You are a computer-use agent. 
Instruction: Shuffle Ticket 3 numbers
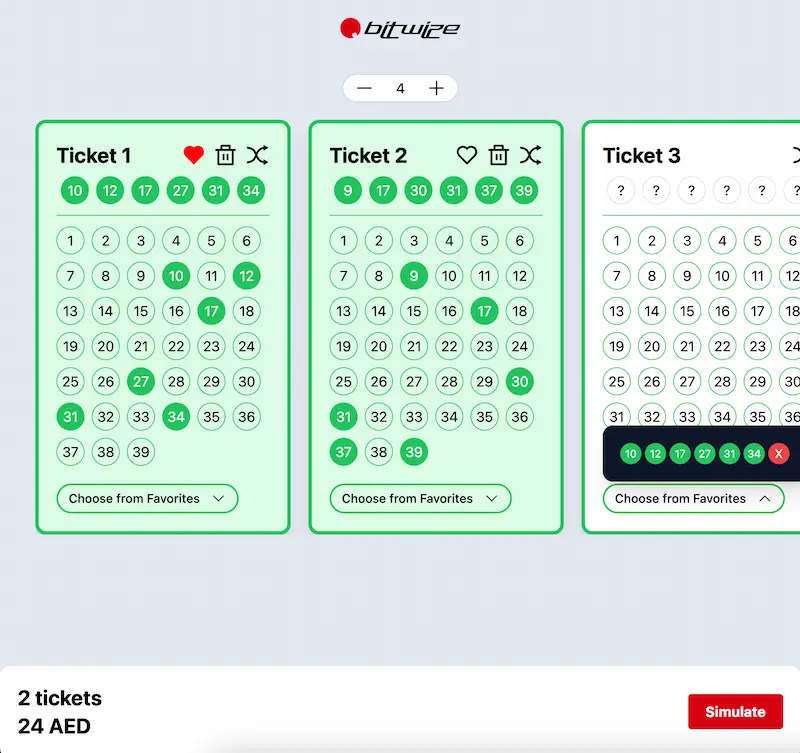point(795,155)
